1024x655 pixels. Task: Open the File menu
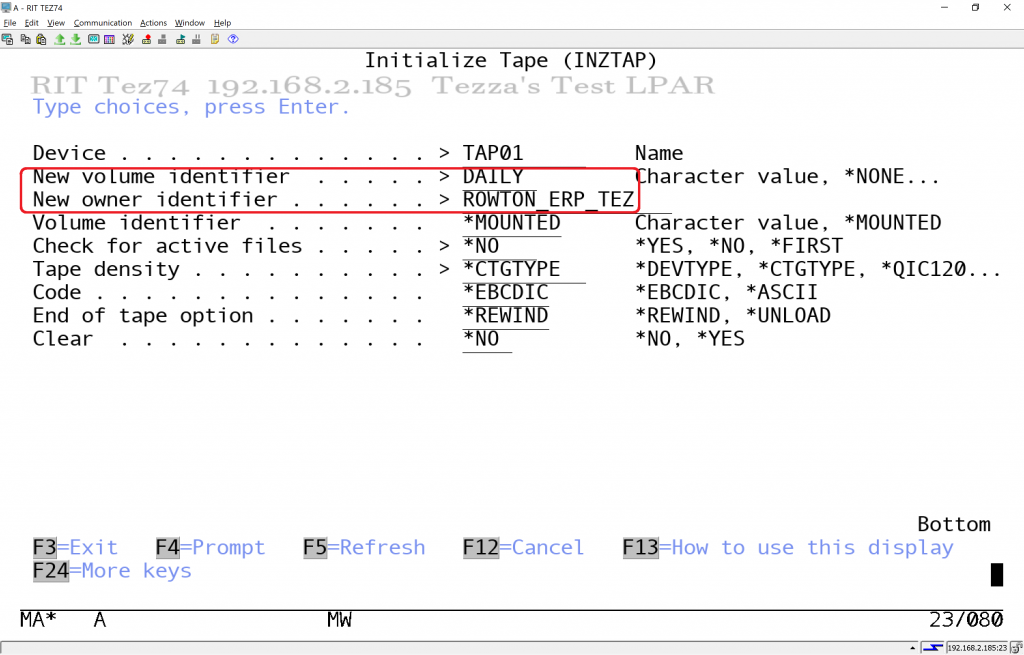click(x=9, y=22)
